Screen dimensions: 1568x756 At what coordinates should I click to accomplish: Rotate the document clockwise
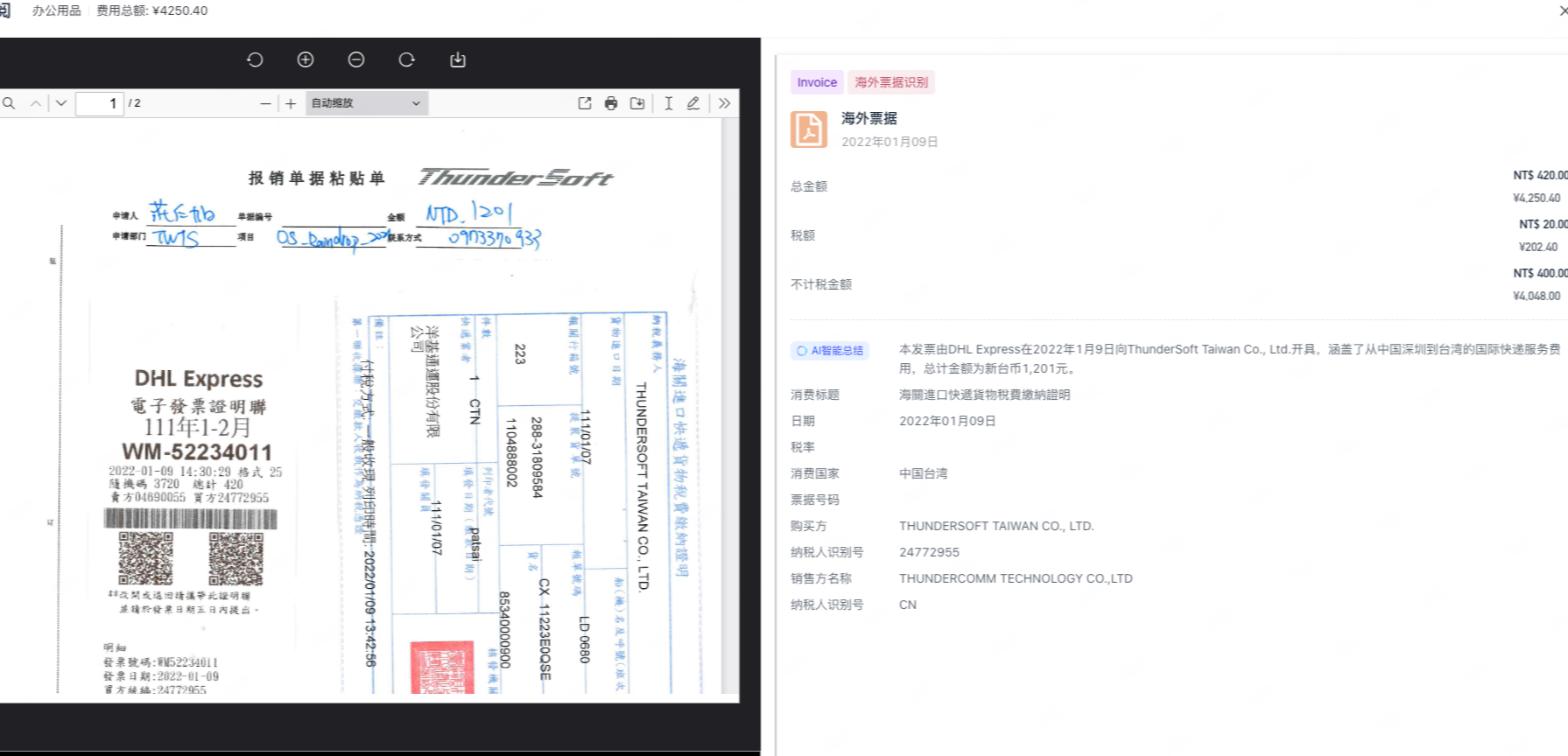[x=407, y=59]
